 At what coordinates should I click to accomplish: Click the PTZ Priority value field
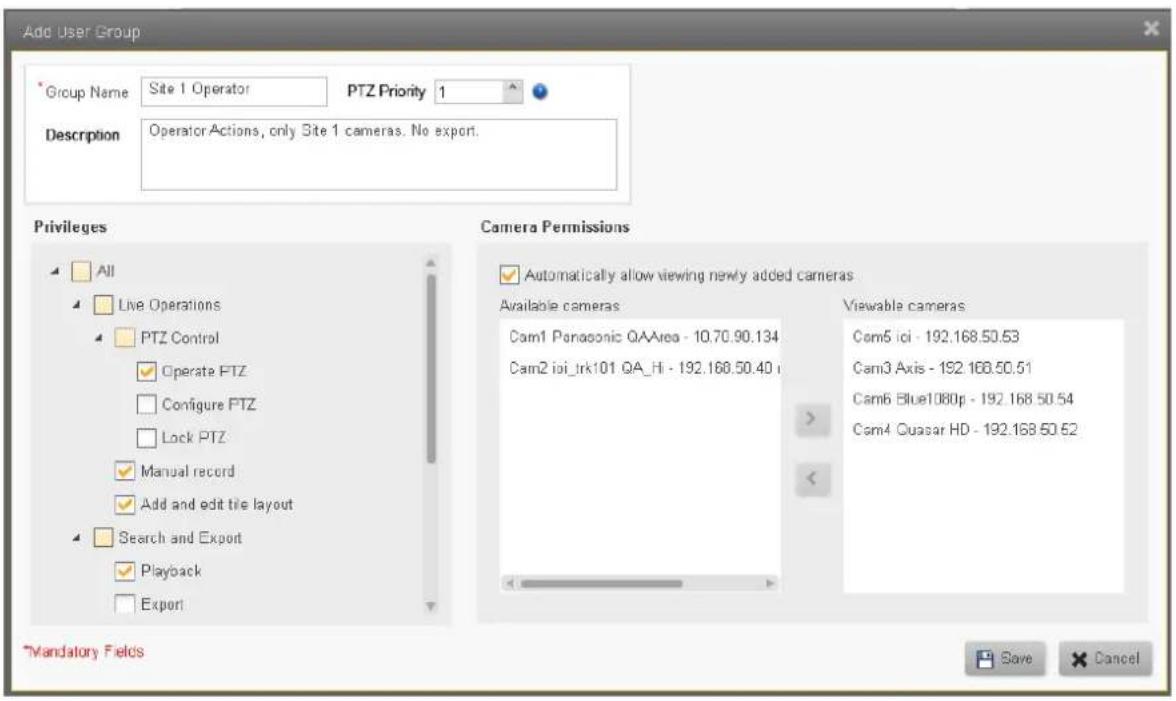(x=470, y=91)
